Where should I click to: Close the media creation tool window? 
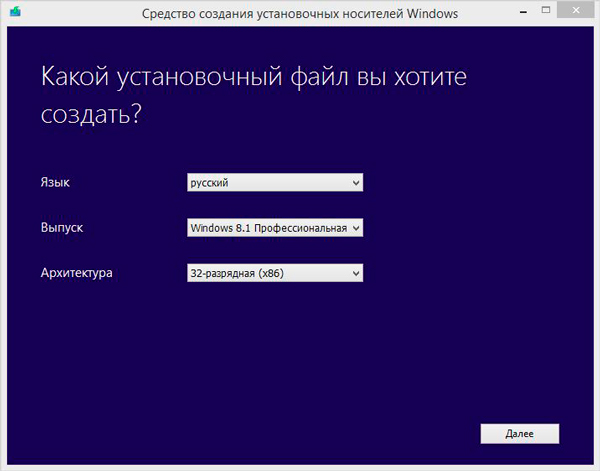[576, 10]
